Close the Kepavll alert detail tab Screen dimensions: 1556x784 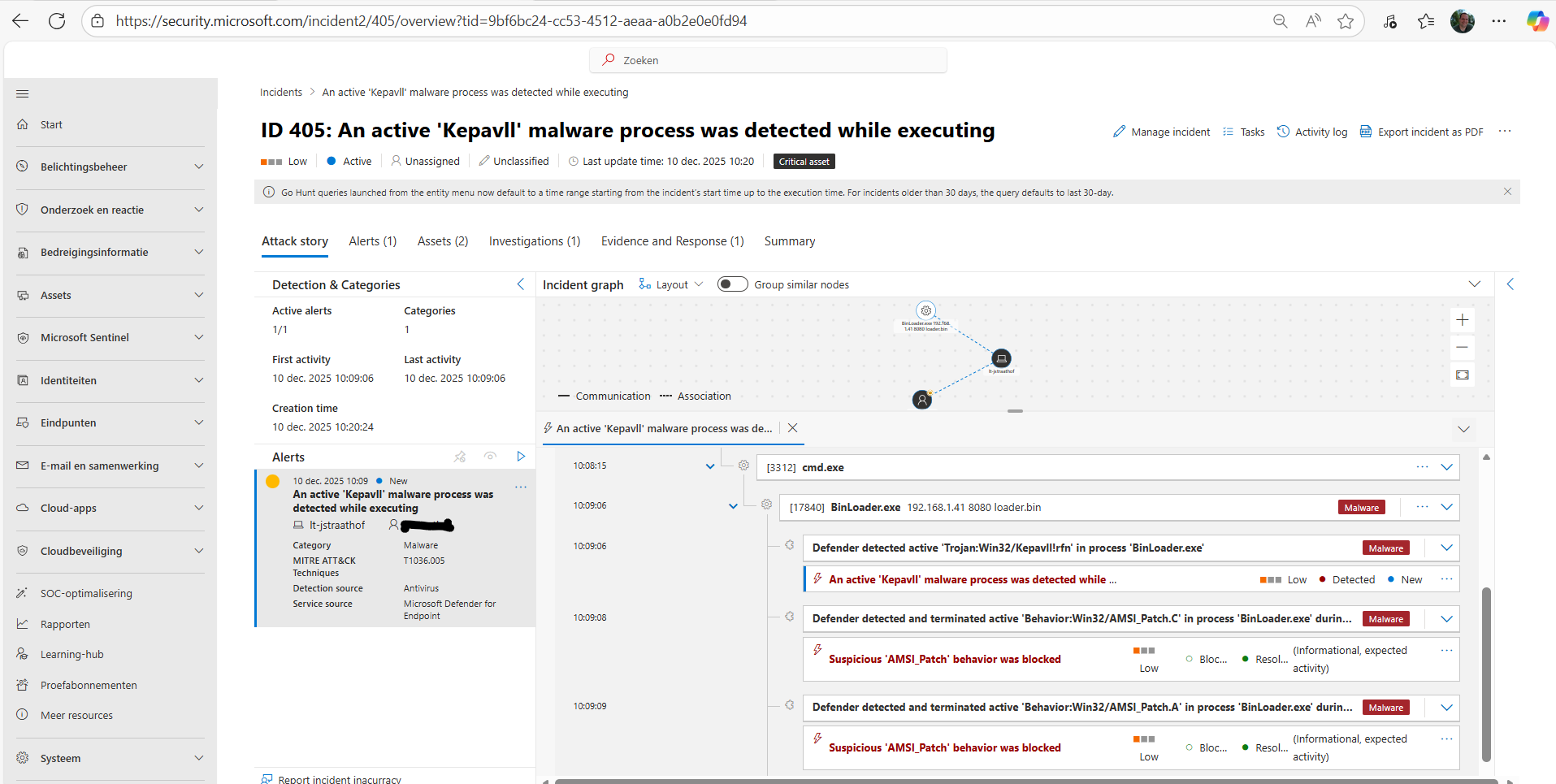tap(792, 428)
